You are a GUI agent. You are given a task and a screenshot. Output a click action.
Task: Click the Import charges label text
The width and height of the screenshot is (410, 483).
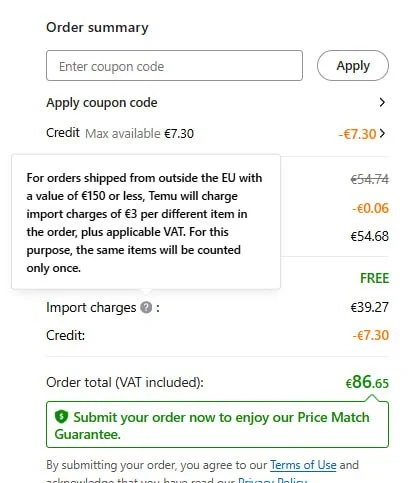(91, 307)
